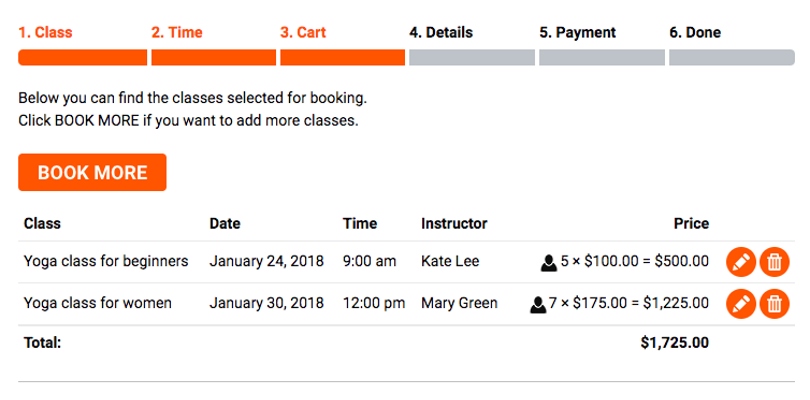This screenshot has width=810, height=400.
Task: Delete the Yoga class for beginners booking
Action: tap(774, 262)
